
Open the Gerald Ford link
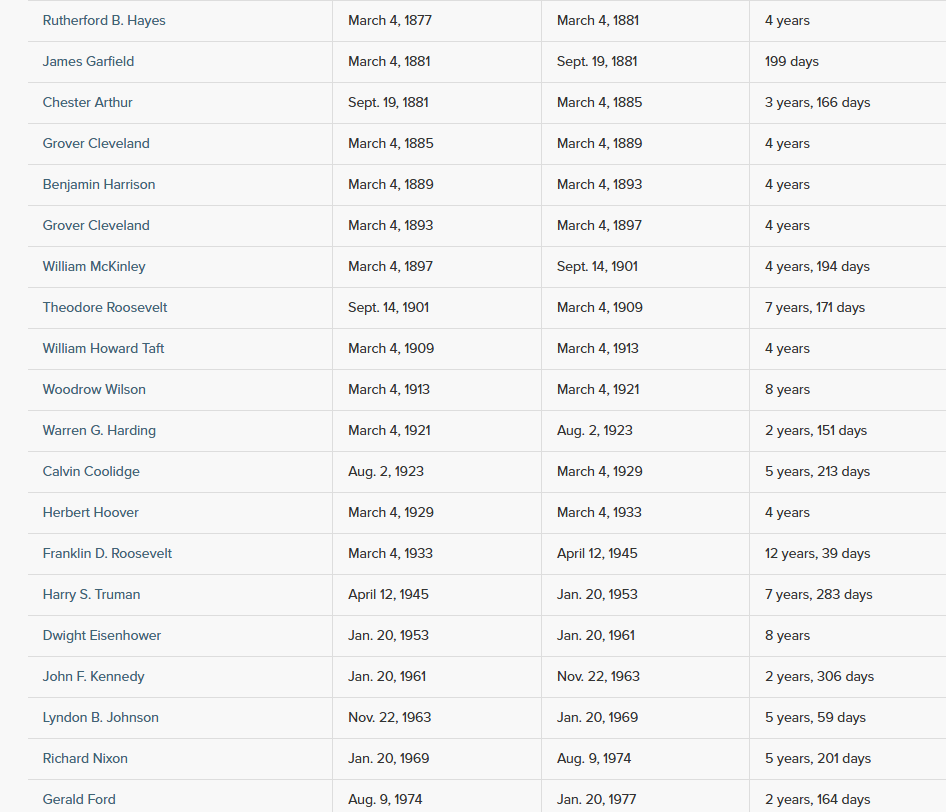79,799
